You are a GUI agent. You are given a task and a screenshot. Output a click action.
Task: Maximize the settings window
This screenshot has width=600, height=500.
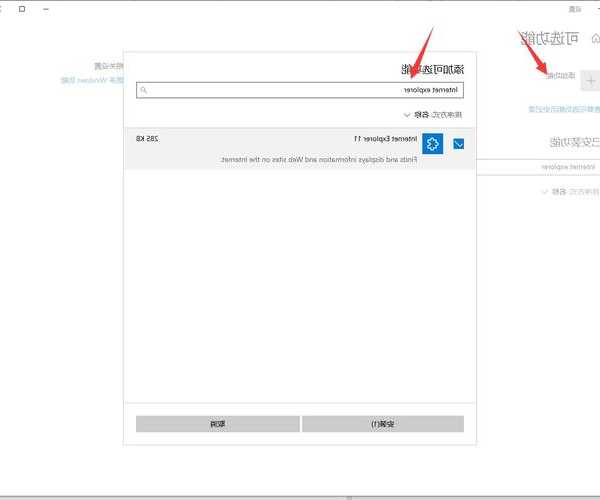(23, 8)
